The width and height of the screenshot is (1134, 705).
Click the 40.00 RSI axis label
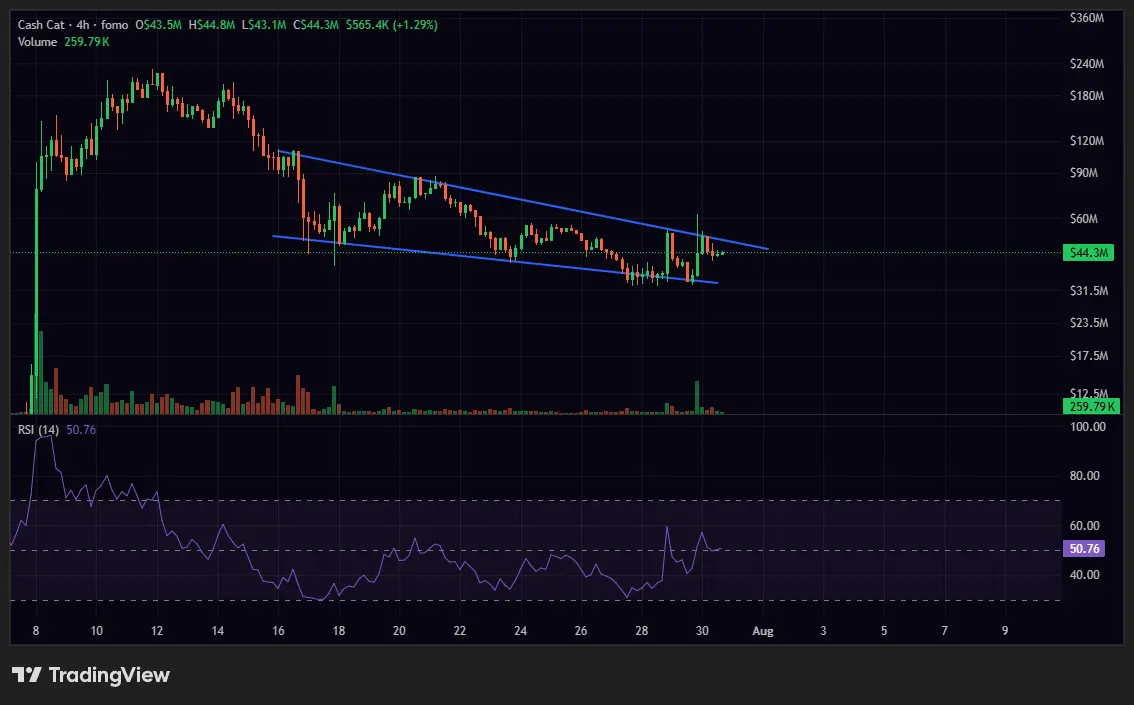[x=1084, y=575]
